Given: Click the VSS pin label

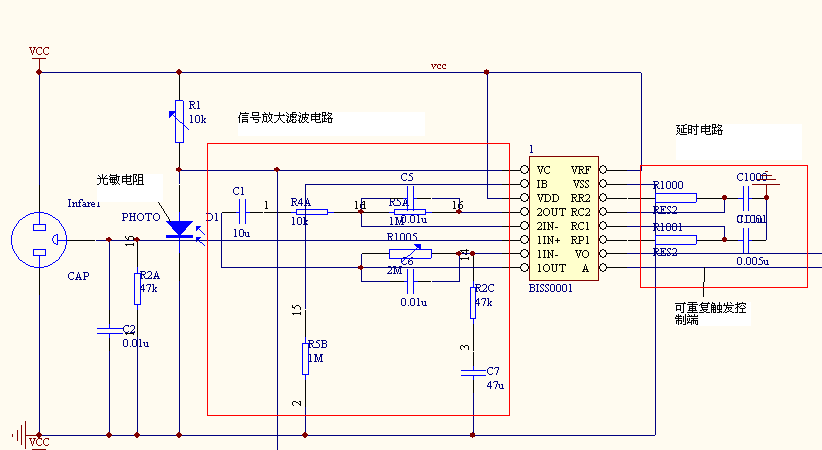Looking at the screenshot, I should coord(581,184).
